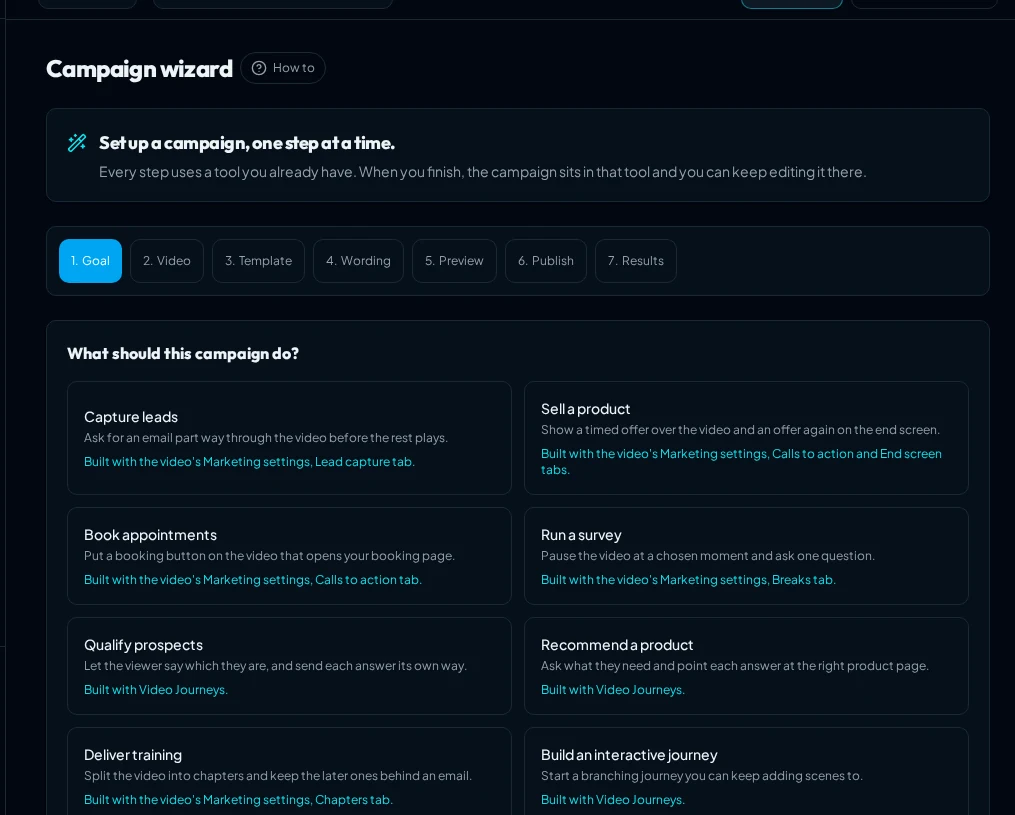Select the 6. Publish step
This screenshot has height=815, width=1015.
(x=546, y=261)
